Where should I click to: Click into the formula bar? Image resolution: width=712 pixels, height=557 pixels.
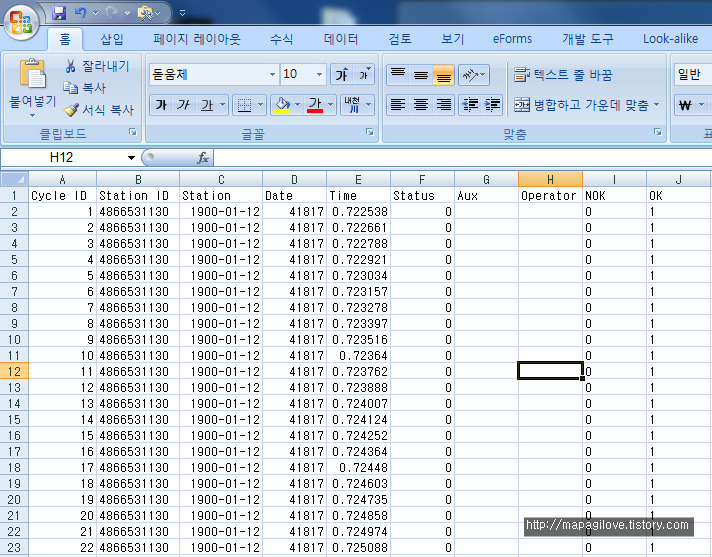[462, 158]
